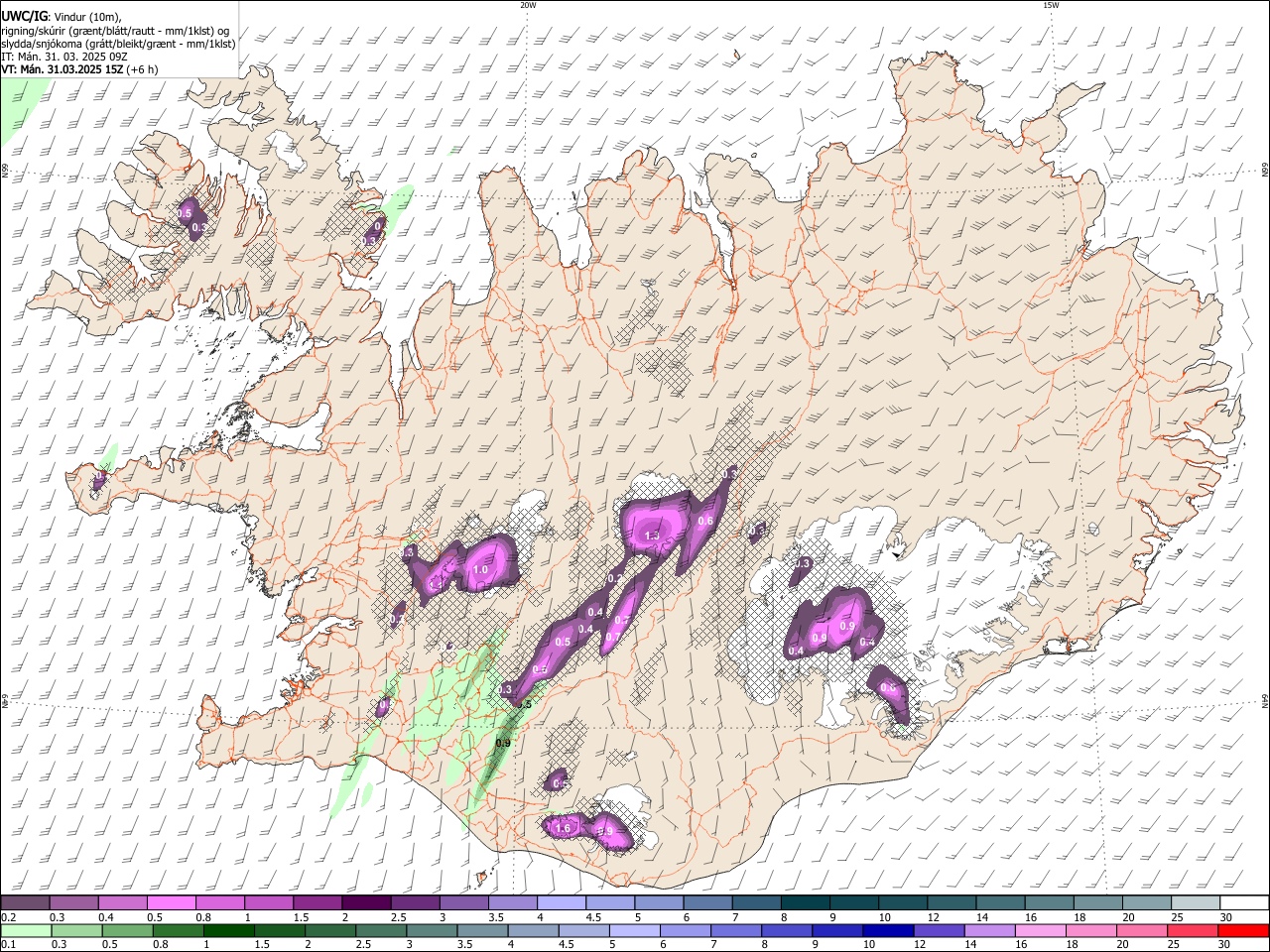Click the 'UWC/IG: Vindur (10m)' title text
Viewport: 1270px width, 952px height.
pos(62,16)
